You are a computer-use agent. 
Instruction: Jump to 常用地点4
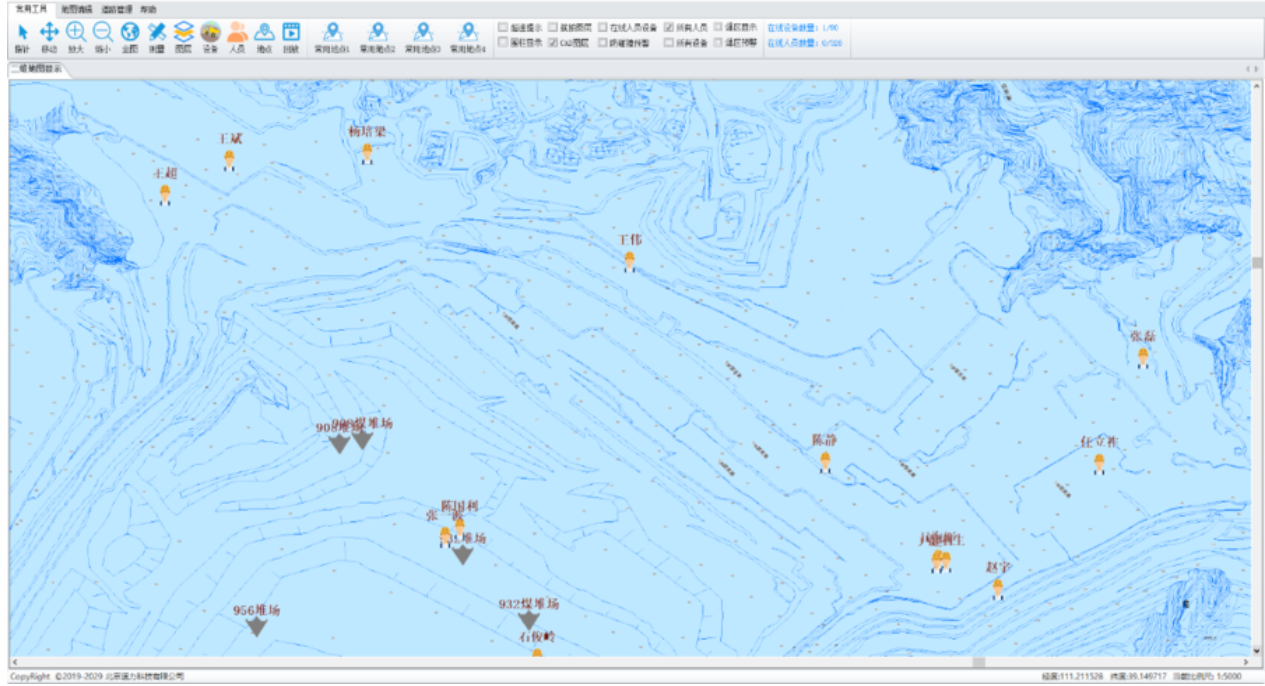click(x=467, y=37)
